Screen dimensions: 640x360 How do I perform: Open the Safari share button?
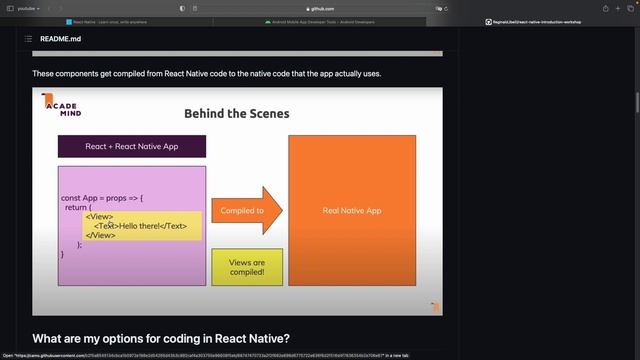point(606,9)
